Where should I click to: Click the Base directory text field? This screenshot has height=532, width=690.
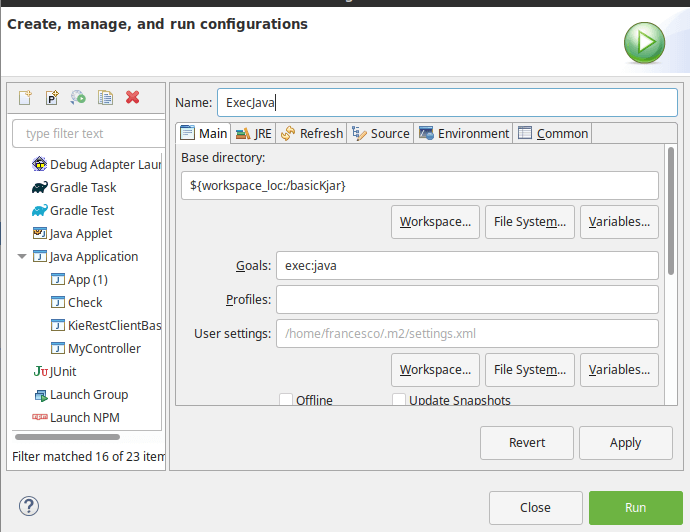[x=420, y=186]
